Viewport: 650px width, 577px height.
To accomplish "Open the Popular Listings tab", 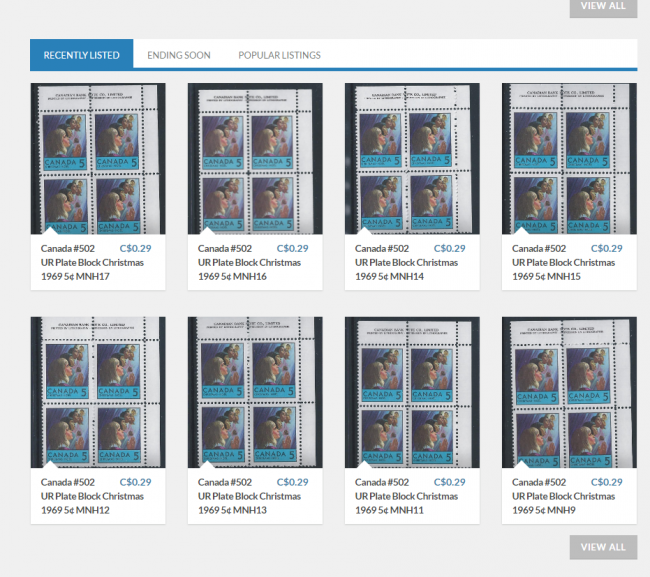I will coord(279,55).
